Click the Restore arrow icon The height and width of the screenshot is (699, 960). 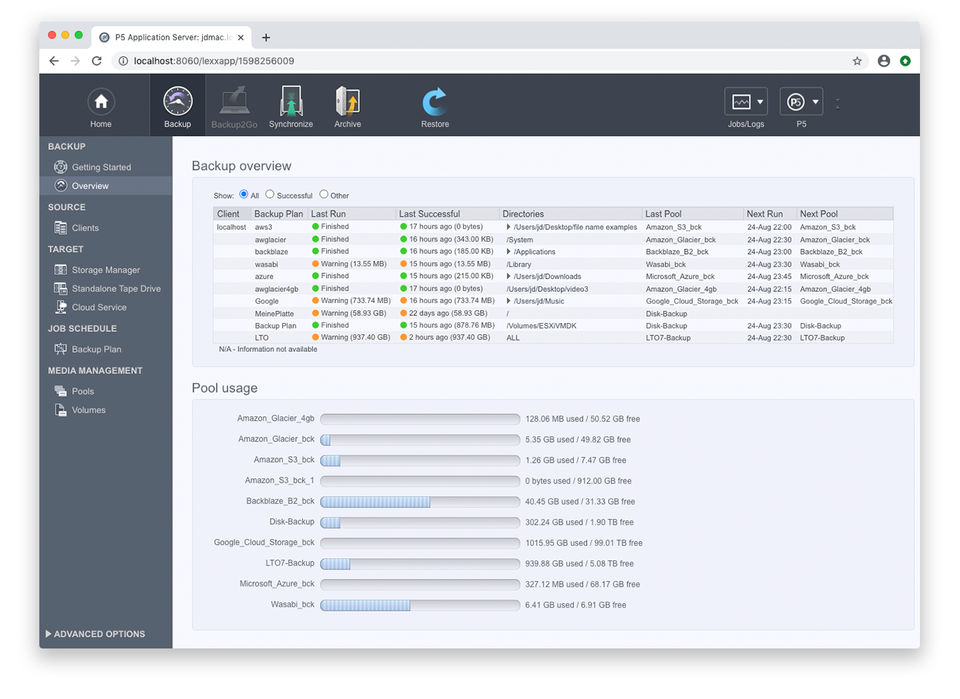[434, 102]
